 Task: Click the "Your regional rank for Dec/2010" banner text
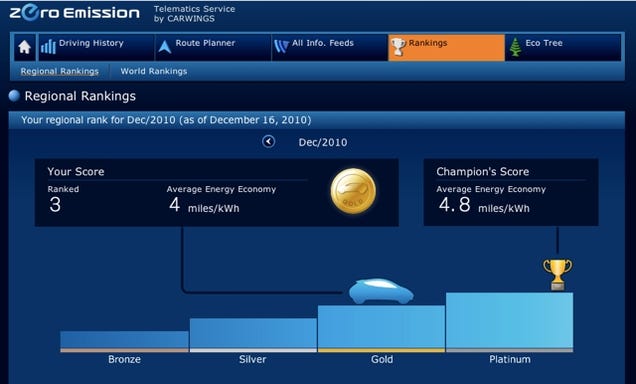(166, 120)
